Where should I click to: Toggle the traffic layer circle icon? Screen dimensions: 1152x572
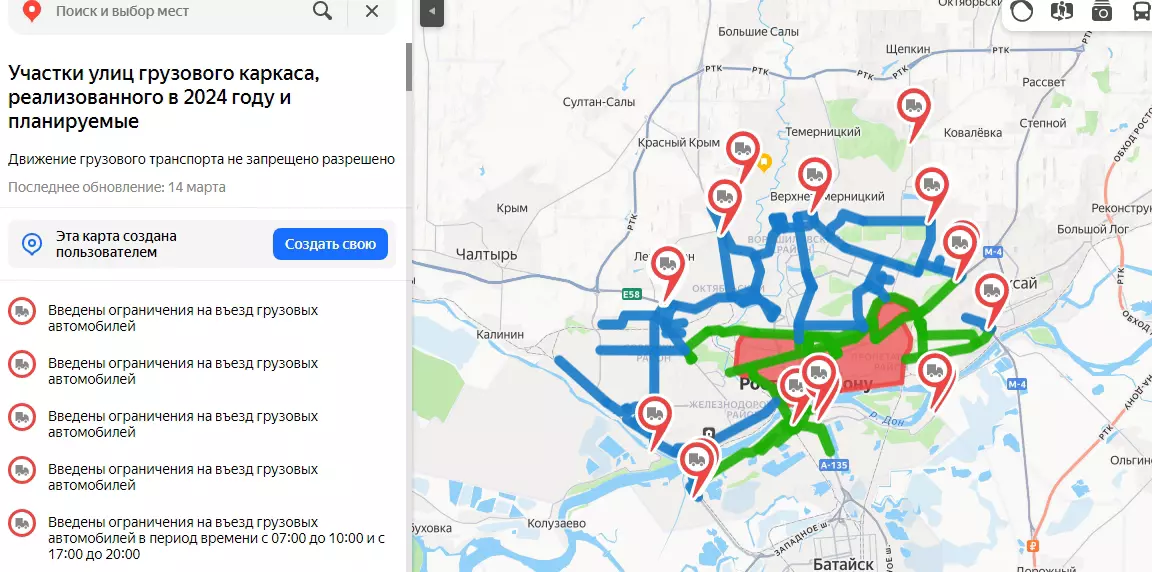point(1022,12)
